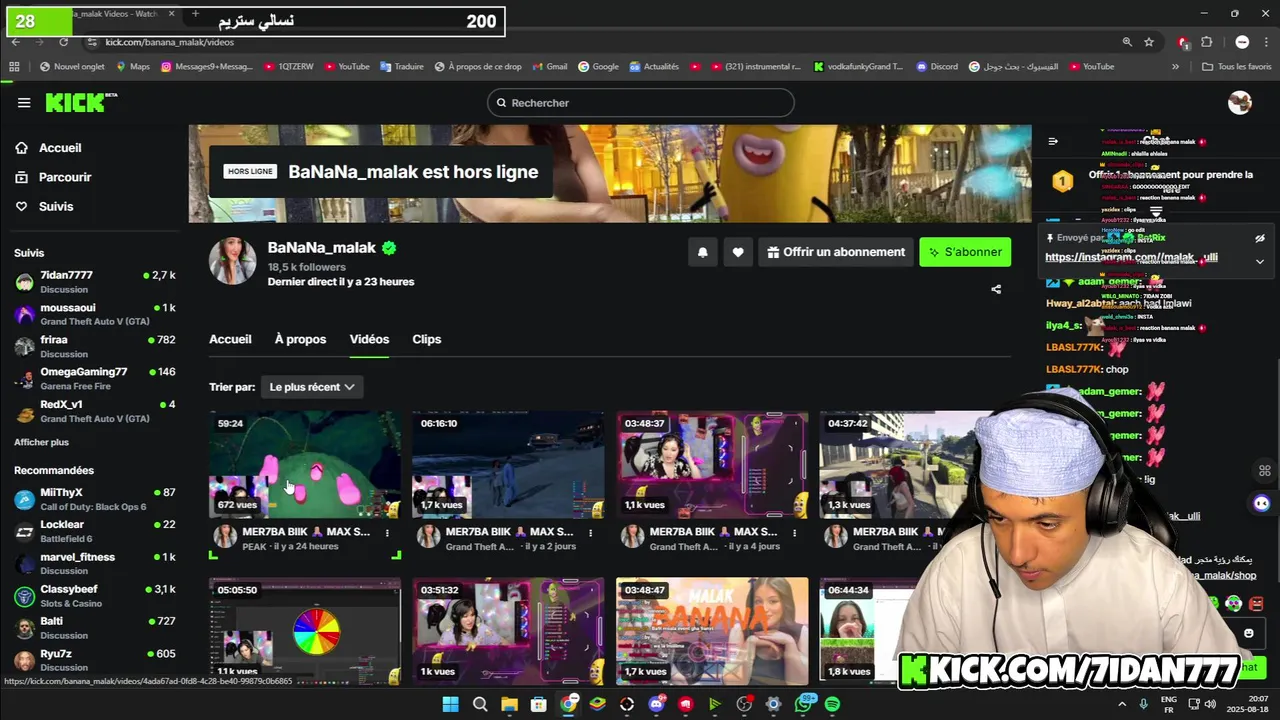The width and height of the screenshot is (1280, 720).
Task: Click the KICK logo
Action: coord(81,102)
